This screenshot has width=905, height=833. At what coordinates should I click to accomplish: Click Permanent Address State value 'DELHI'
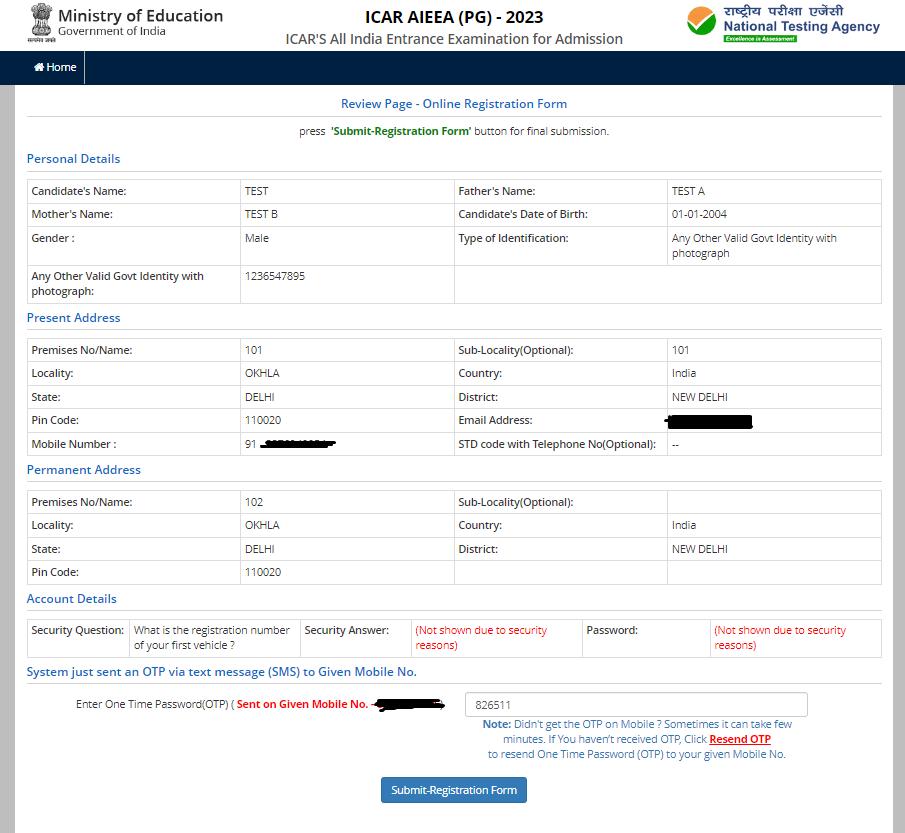tap(260, 549)
